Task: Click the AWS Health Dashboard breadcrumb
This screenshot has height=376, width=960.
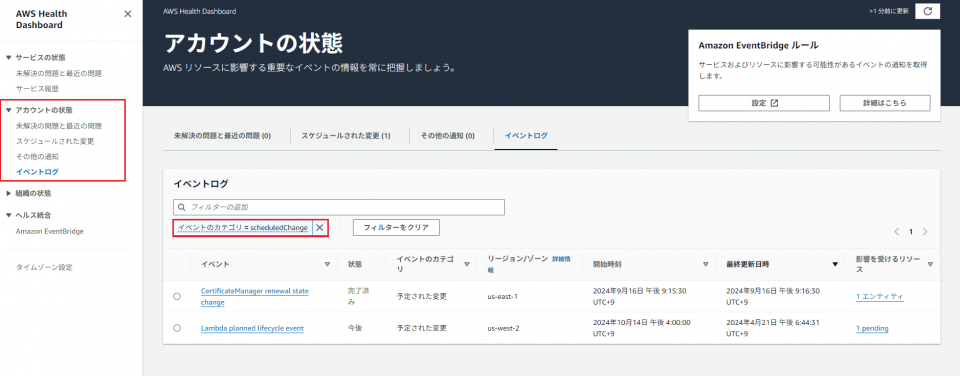Action: coord(200,11)
